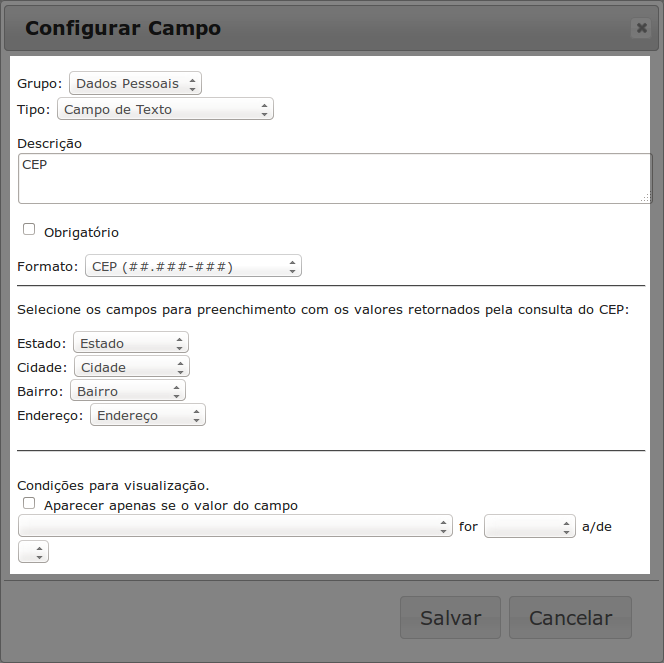Open the small dropdown below the condition field
The width and height of the screenshot is (664, 663).
tap(33, 552)
